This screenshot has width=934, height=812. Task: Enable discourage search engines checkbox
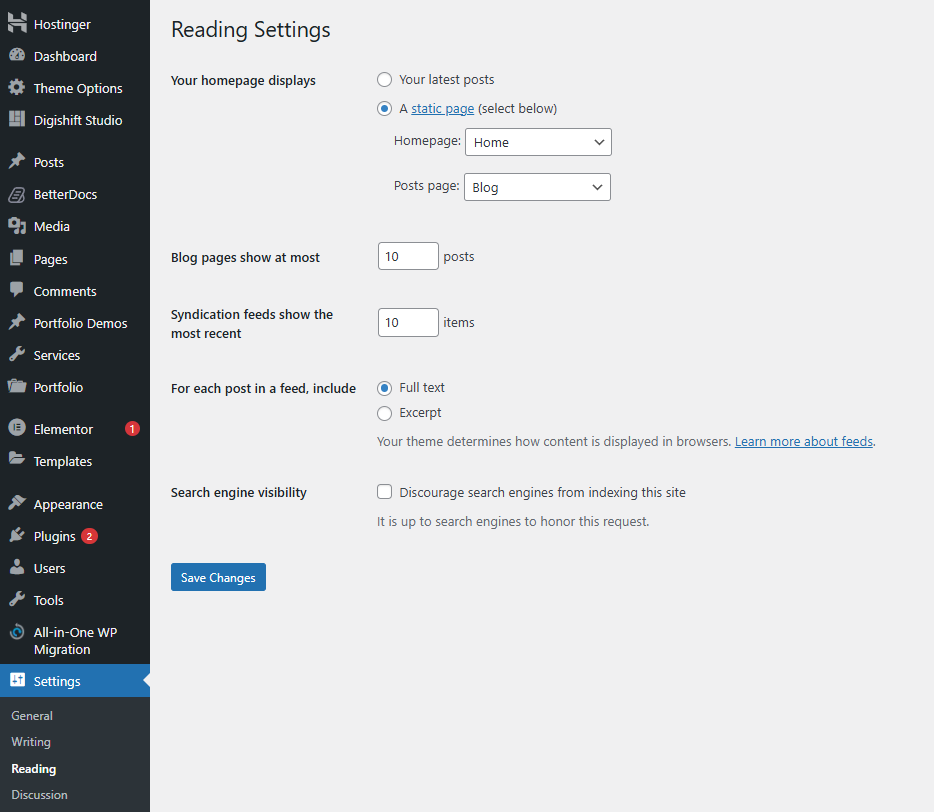point(384,492)
